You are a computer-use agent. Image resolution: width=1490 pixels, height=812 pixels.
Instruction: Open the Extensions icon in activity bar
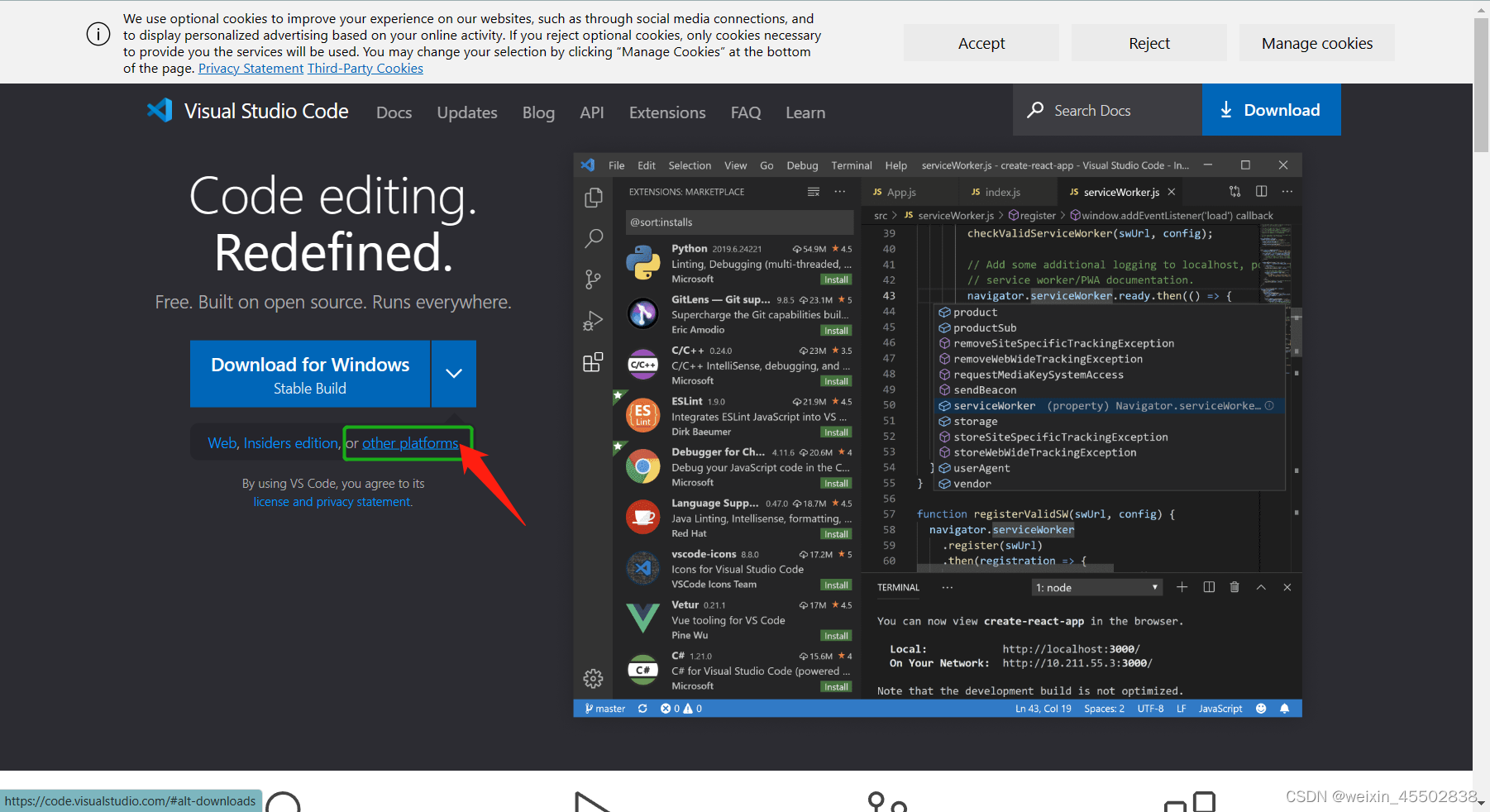point(593,362)
